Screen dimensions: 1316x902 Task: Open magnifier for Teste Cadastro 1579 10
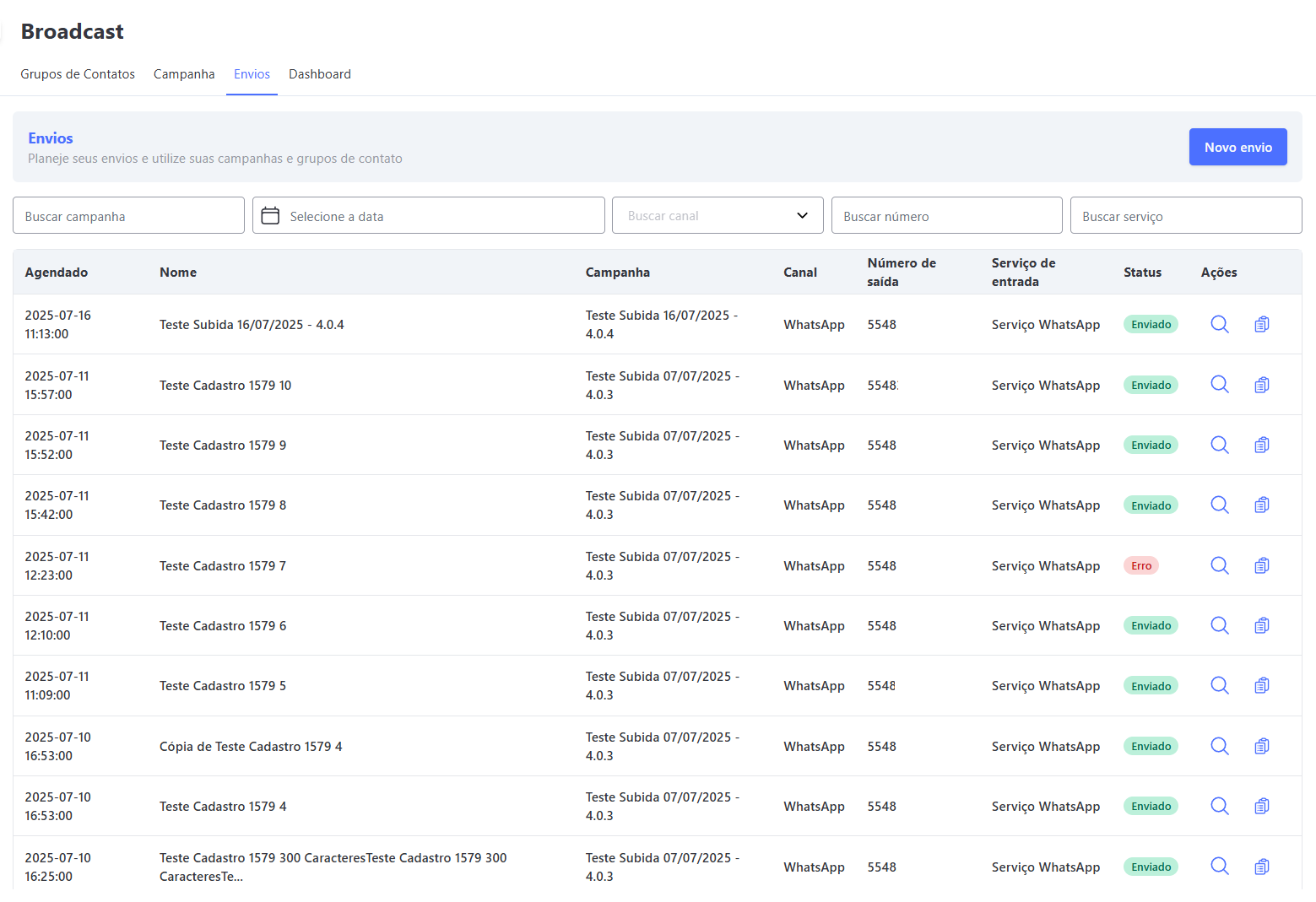coord(1220,385)
